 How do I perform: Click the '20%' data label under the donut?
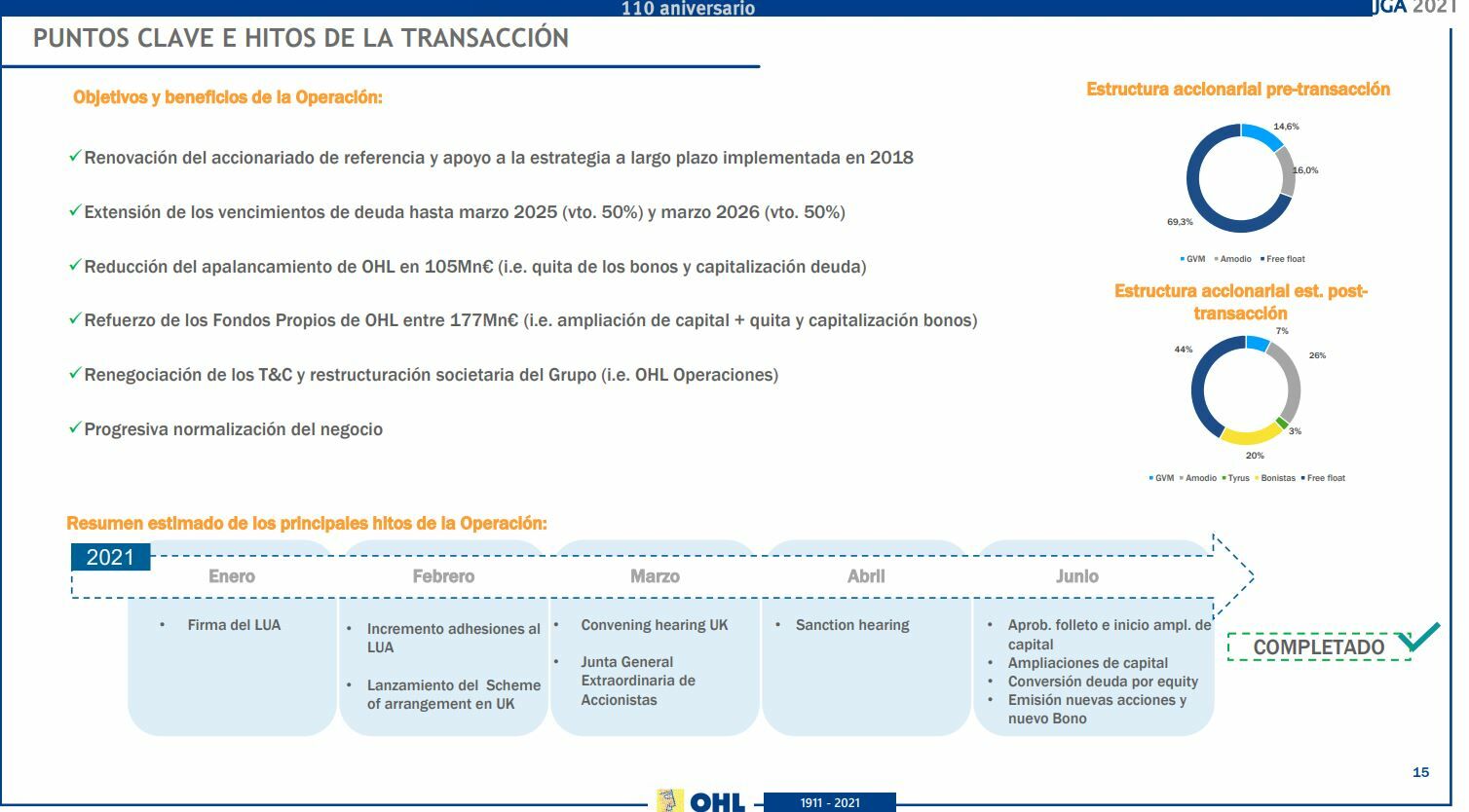pyautogui.click(x=1255, y=456)
